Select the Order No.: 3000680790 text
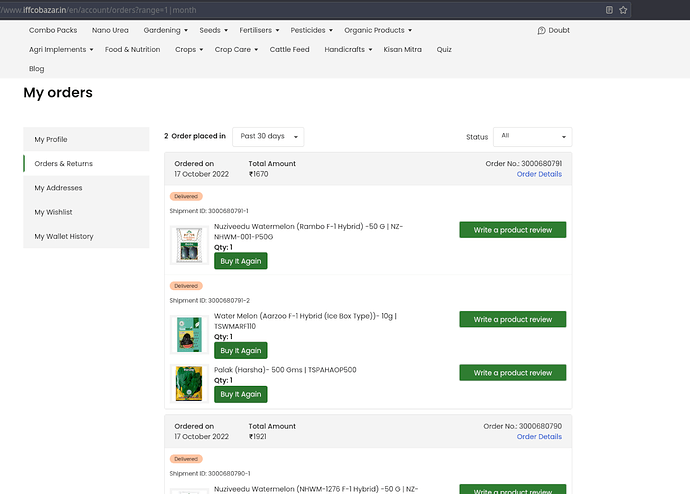 [x=522, y=426]
